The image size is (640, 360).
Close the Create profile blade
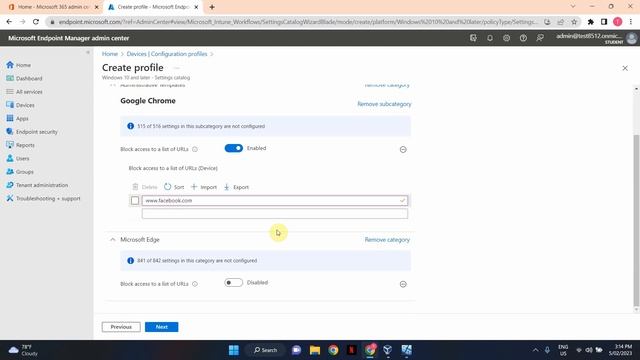click(625, 68)
